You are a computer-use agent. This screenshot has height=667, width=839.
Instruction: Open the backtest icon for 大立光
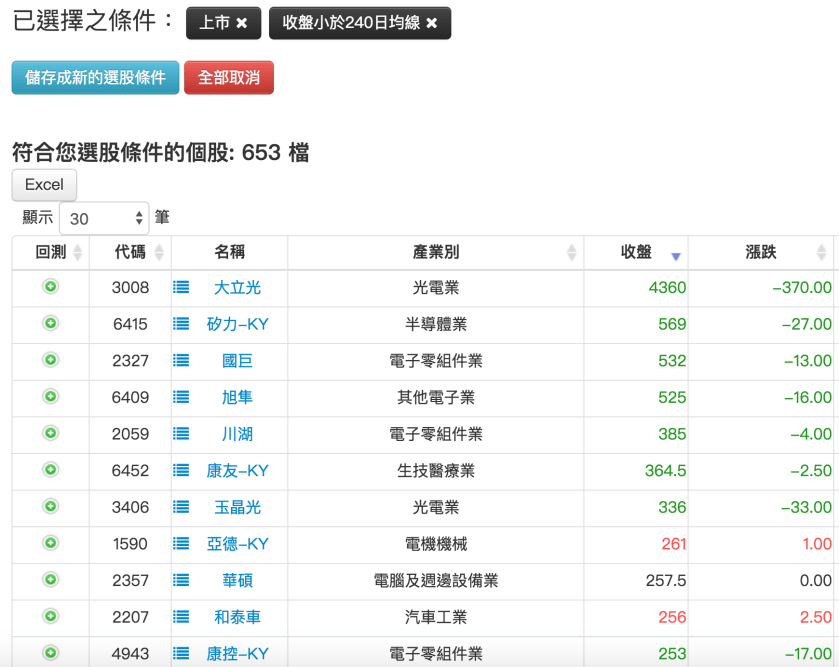[50, 287]
